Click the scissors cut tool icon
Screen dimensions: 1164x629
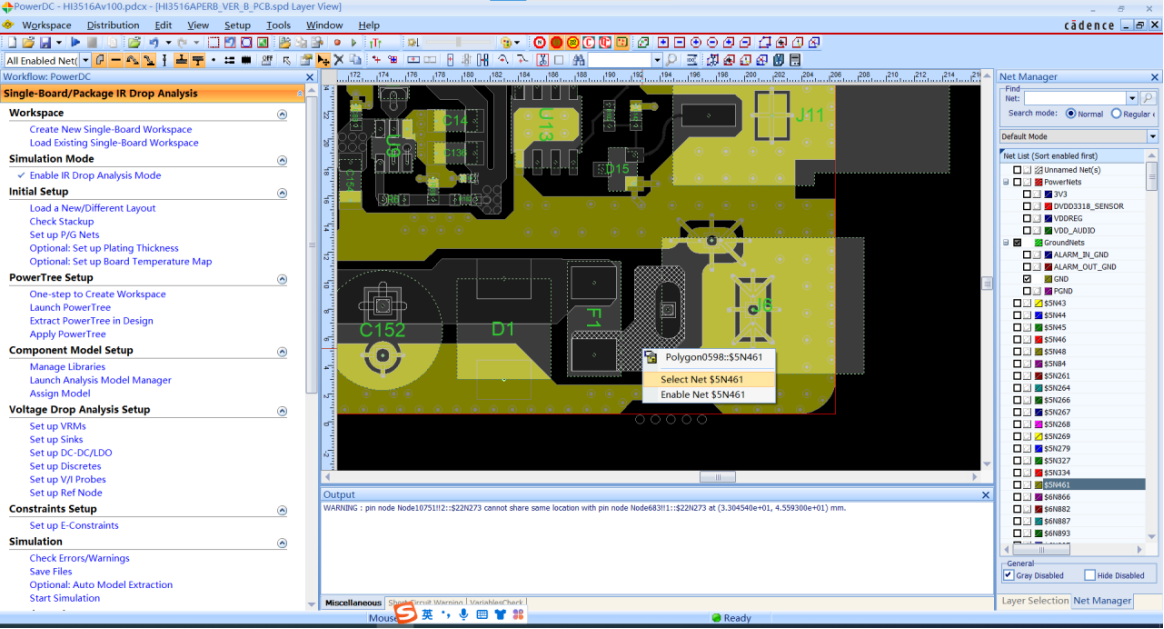(x=542, y=60)
